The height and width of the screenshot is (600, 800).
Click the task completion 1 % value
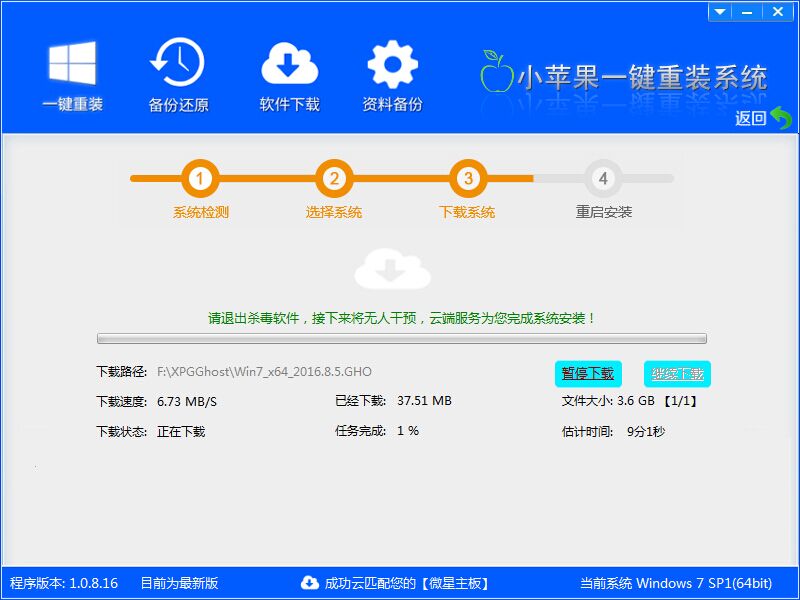[x=408, y=431]
